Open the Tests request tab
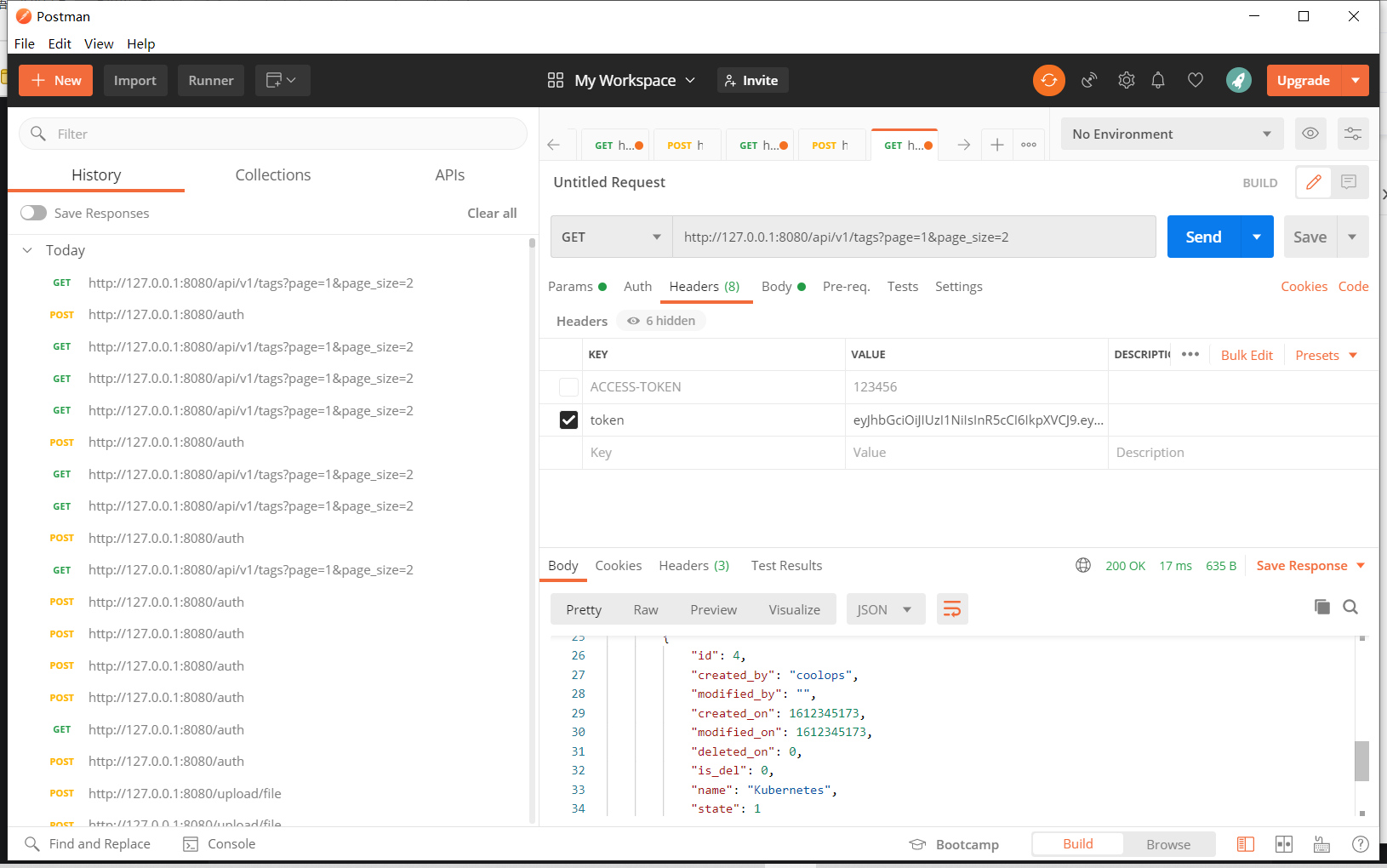This screenshot has width=1387, height=868. [x=903, y=287]
